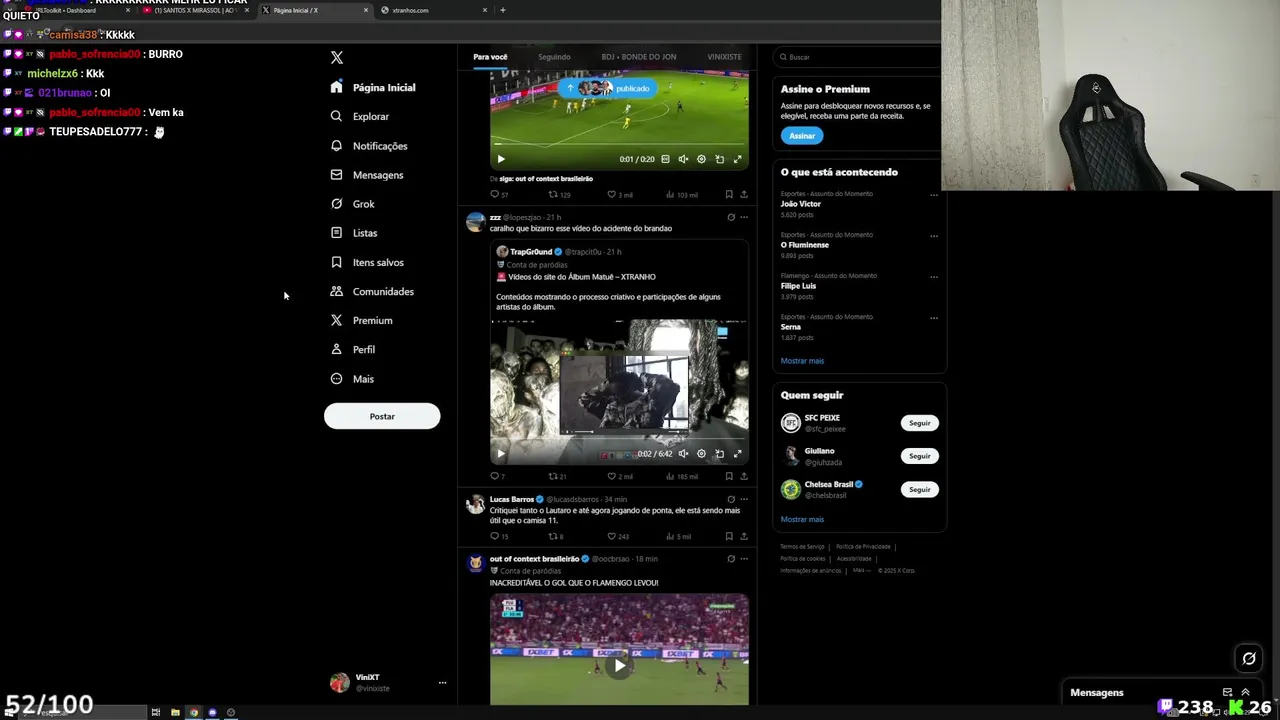This screenshot has height=720, width=1280.
Task: Open Grok from the sidebar
Action: pyautogui.click(x=352, y=204)
